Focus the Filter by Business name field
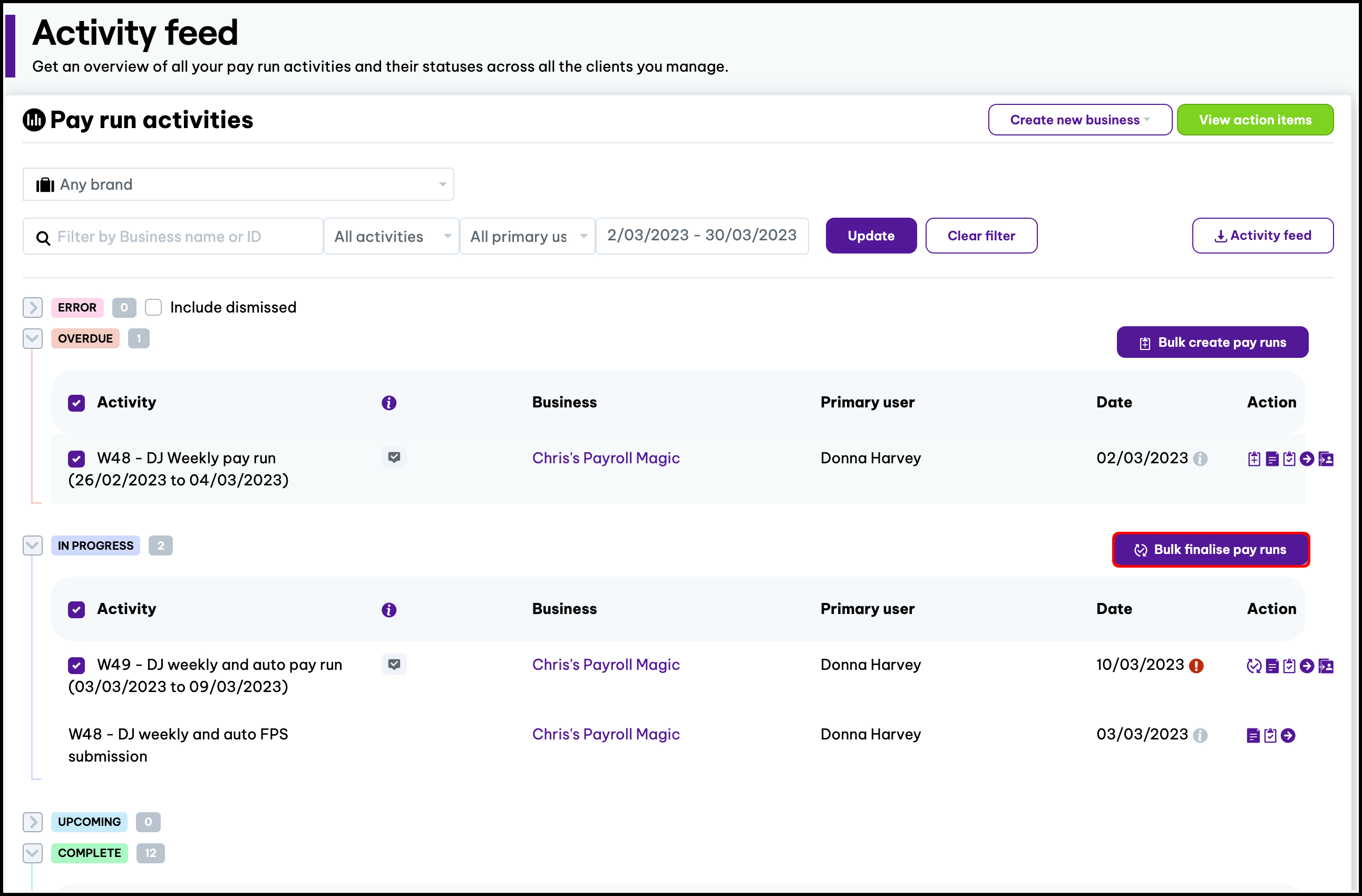This screenshot has width=1362, height=896. pyautogui.click(x=173, y=236)
